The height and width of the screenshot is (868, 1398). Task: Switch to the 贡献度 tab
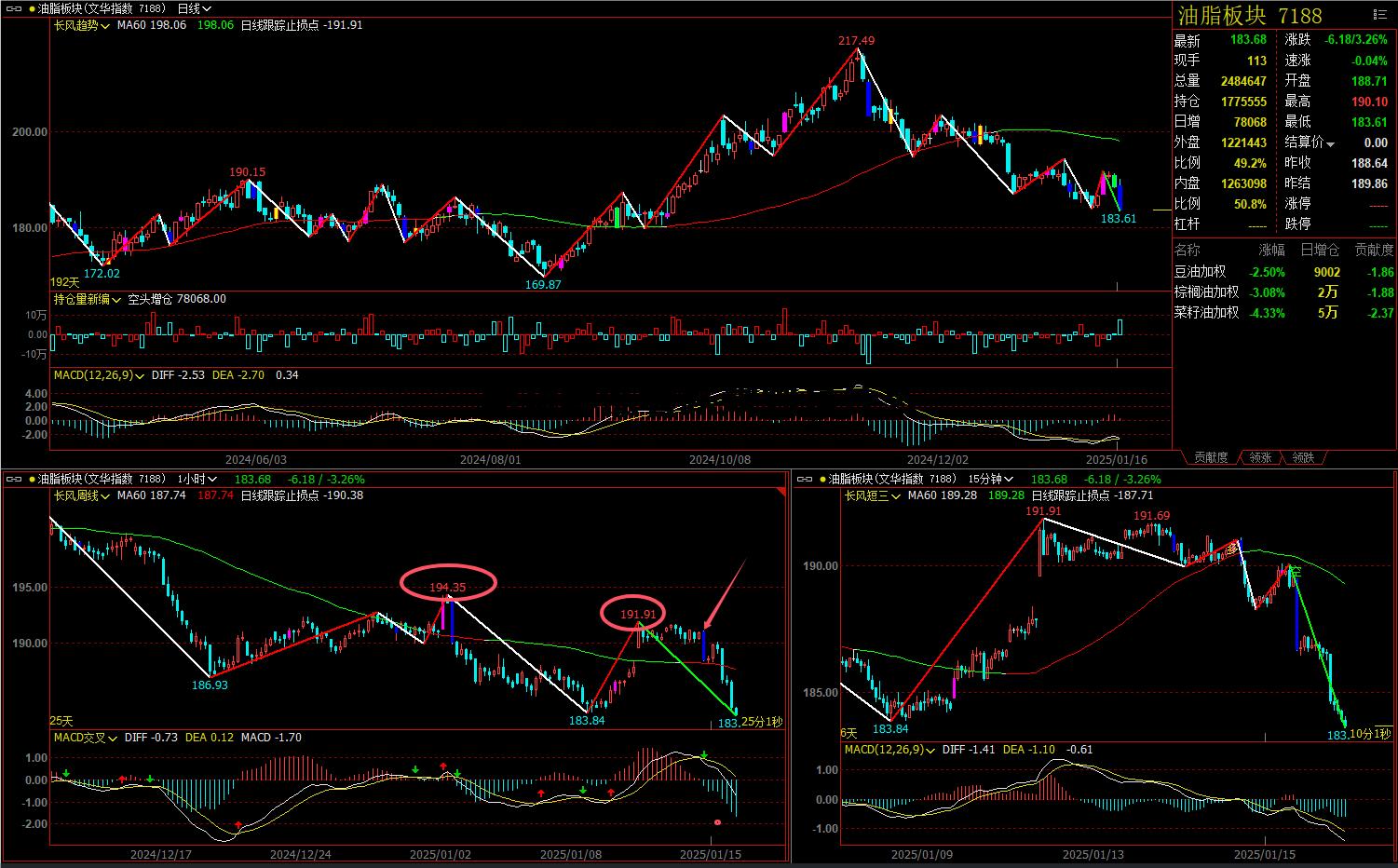[1211, 457]
